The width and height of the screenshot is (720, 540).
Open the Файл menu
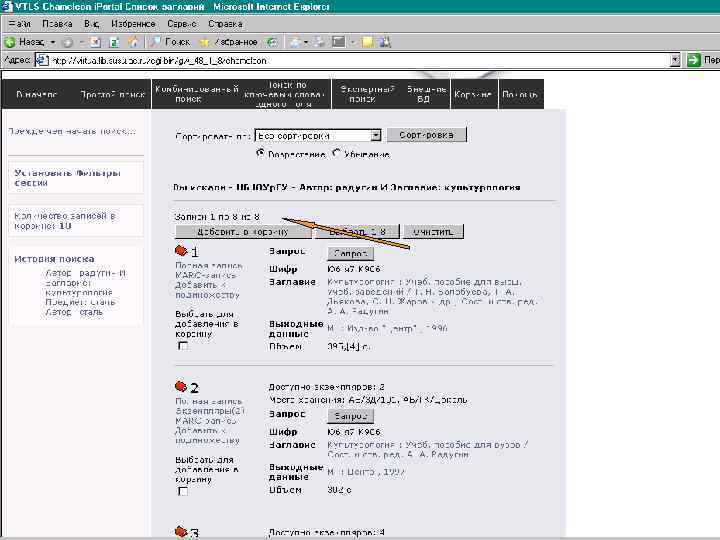coord(19,24)
